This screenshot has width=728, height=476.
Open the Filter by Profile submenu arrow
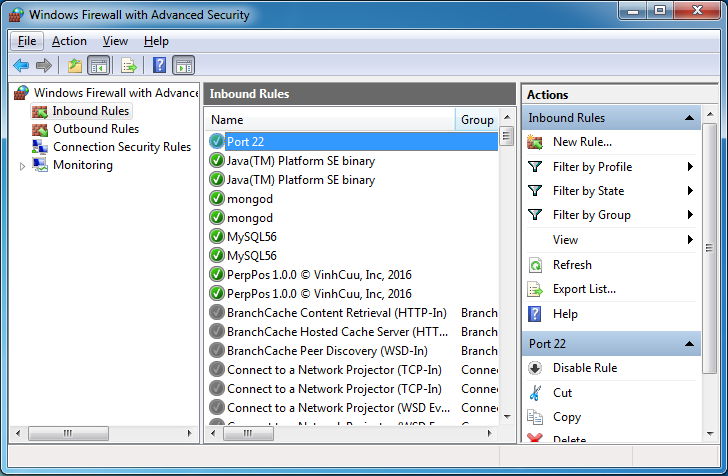pyautogui.click(x=690, y=166)
